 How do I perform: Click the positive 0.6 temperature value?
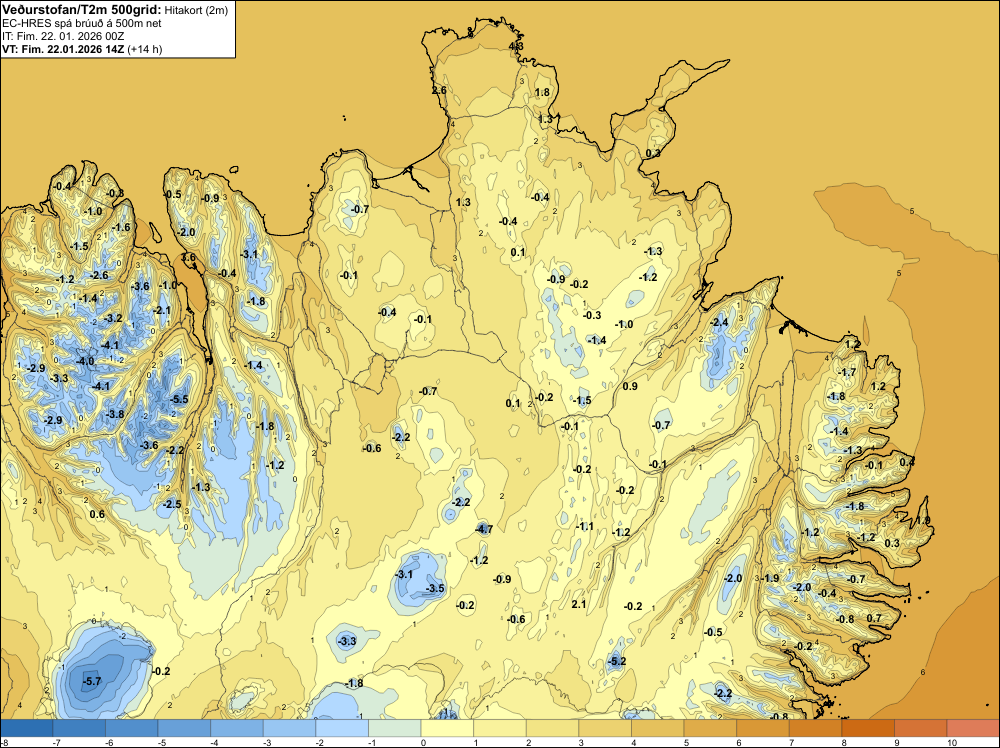[x=97, y=514]
